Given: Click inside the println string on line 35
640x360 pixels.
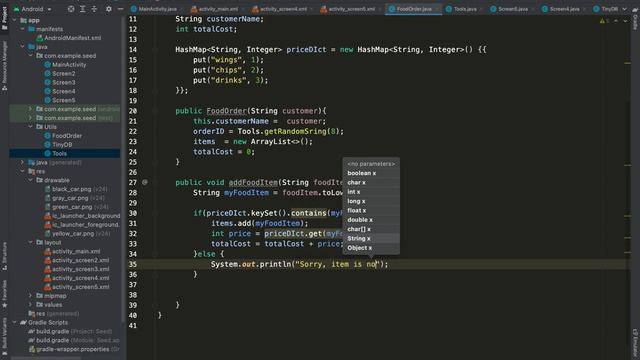Looking at the screenshot, I should point(338,264).
